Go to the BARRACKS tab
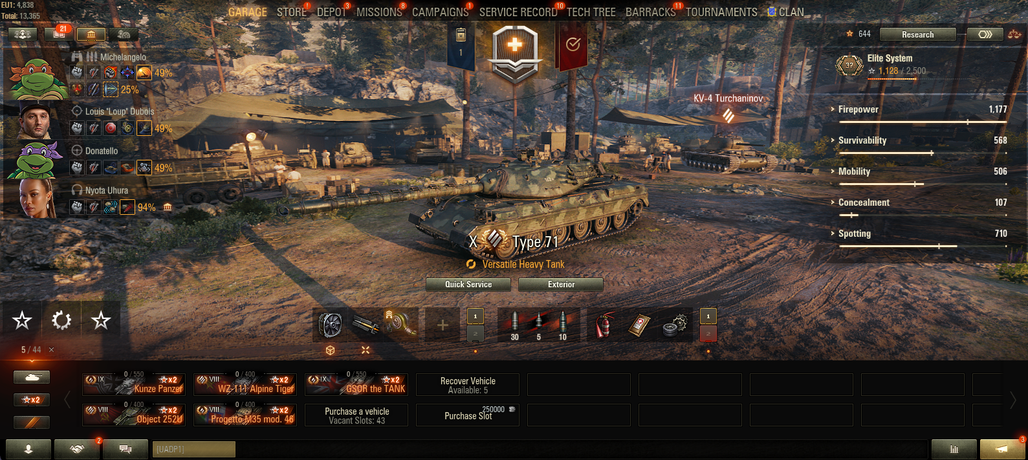The height and width of the screenshot is (460, 1028). tap(650, 12)
